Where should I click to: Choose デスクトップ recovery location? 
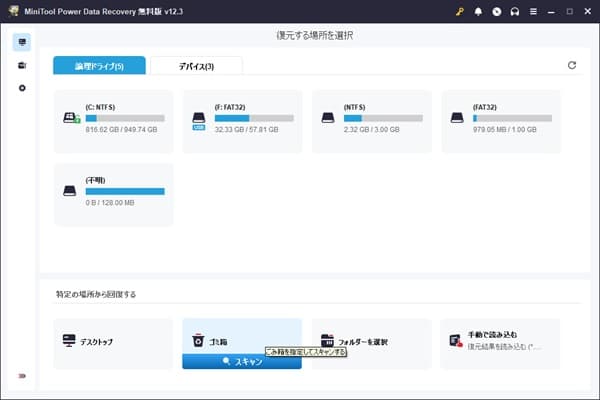(114, 343)
